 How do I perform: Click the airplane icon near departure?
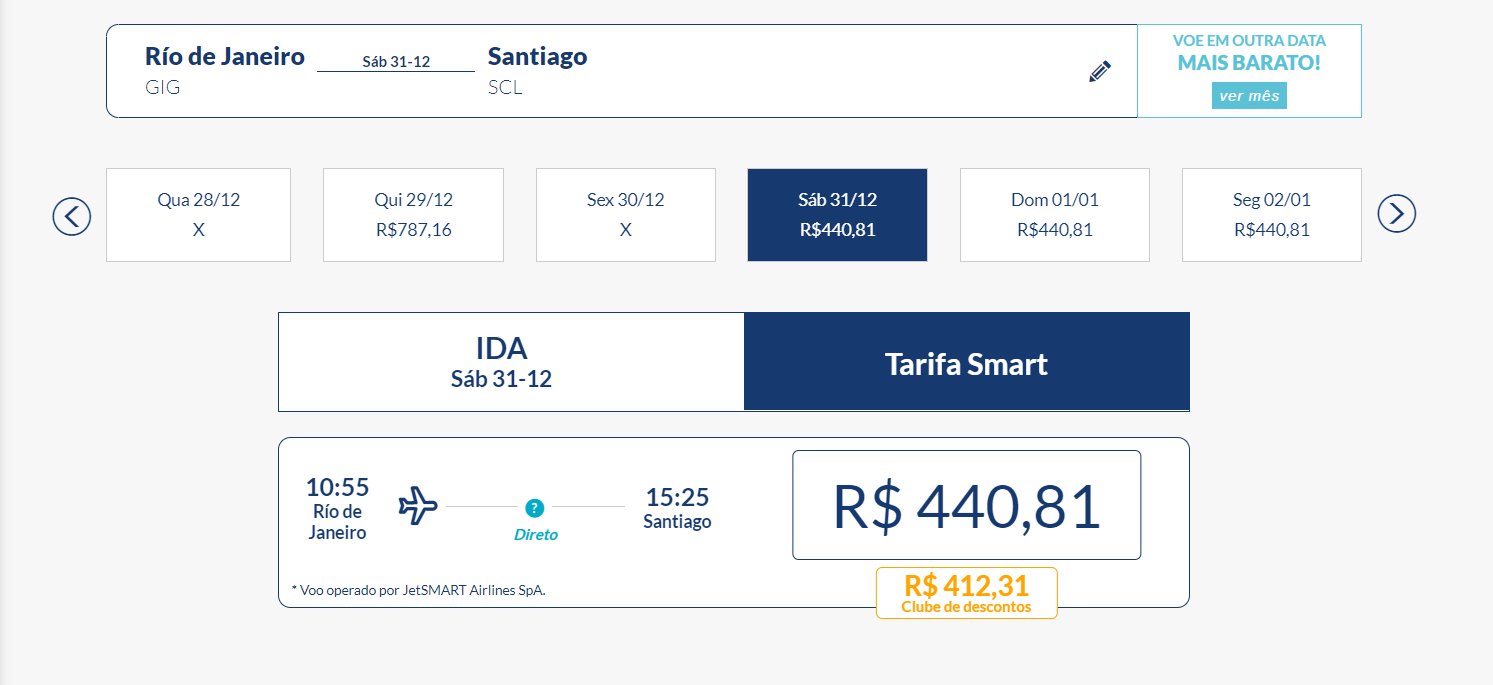418,506
